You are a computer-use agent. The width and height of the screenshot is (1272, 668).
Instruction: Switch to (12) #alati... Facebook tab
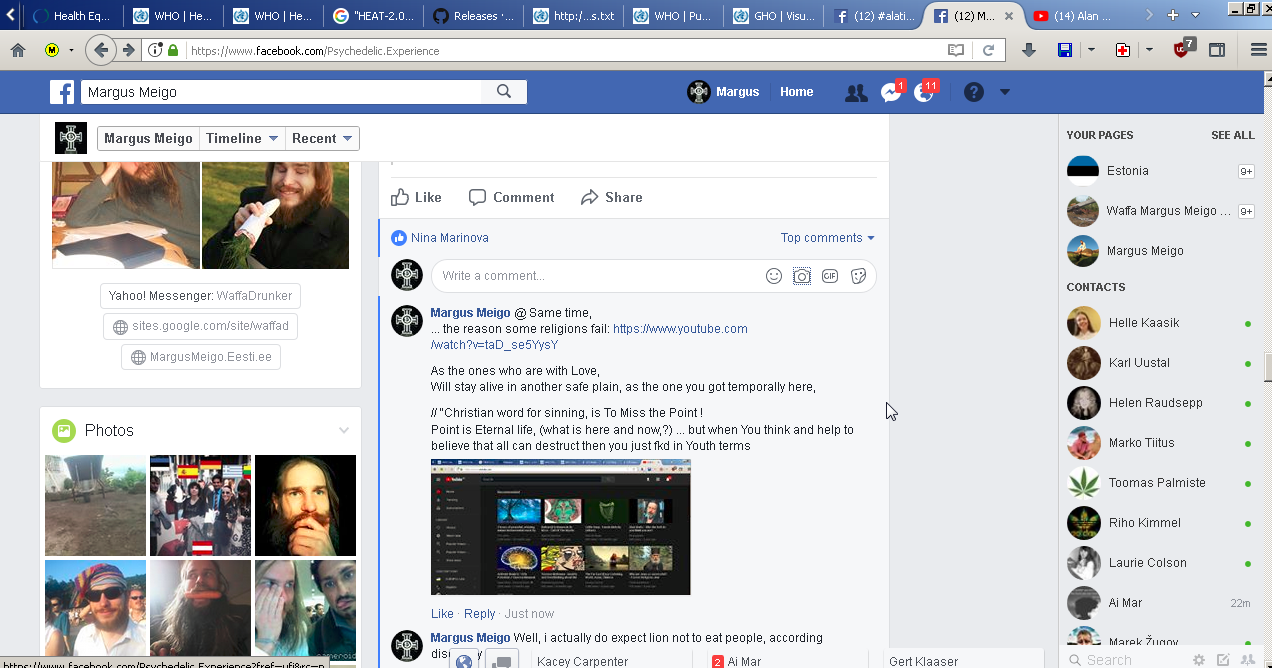click(874, 16)
